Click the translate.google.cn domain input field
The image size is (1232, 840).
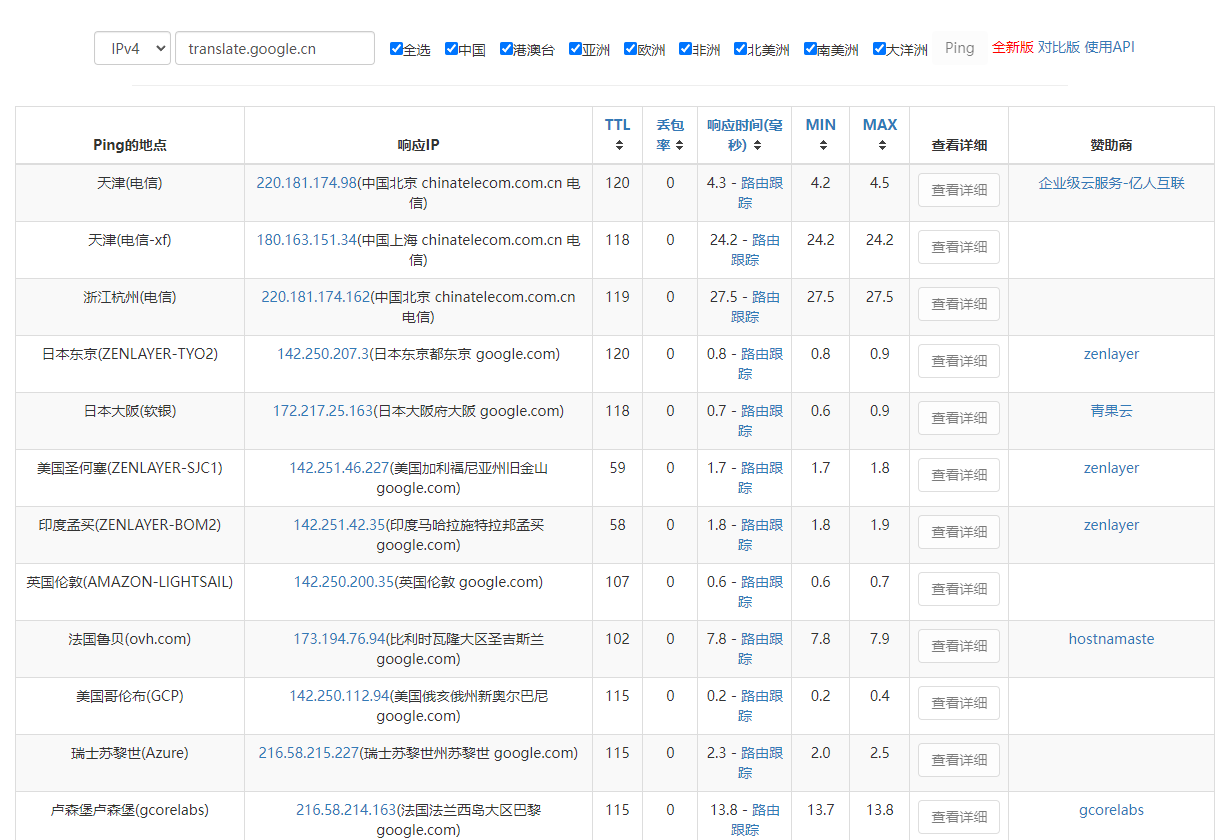pos(275,48)
